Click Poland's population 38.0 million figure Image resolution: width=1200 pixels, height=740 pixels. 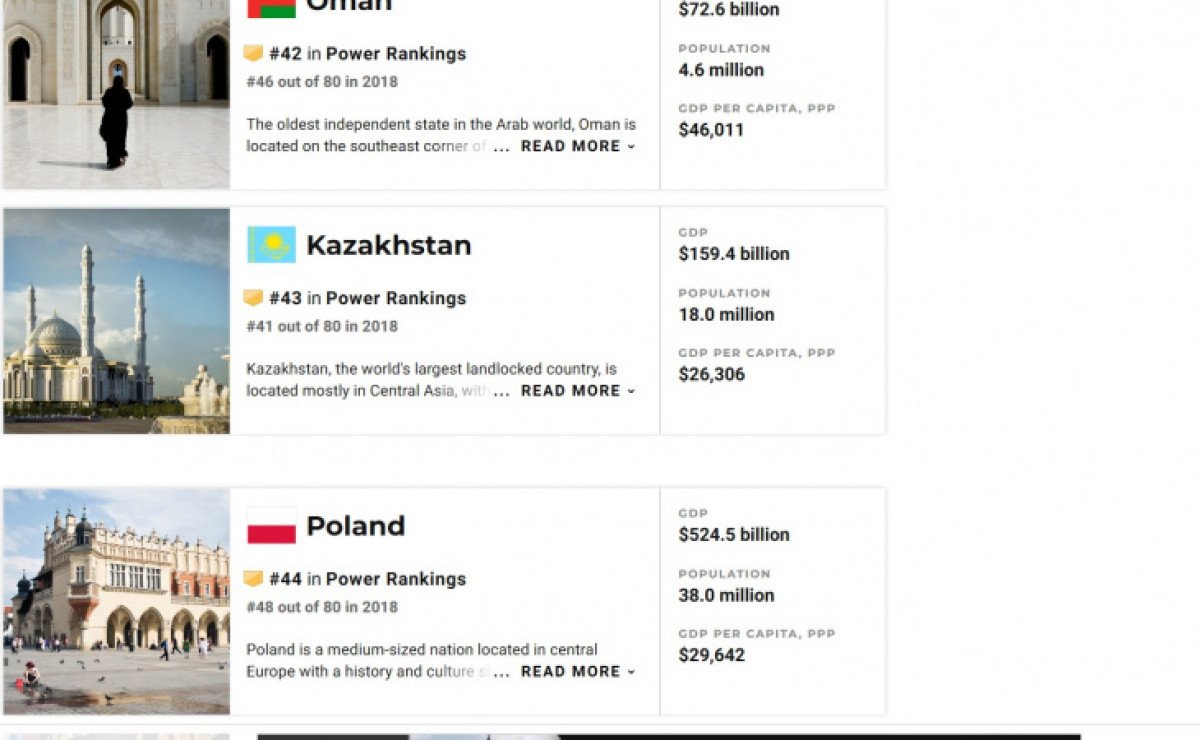point(726,595)
